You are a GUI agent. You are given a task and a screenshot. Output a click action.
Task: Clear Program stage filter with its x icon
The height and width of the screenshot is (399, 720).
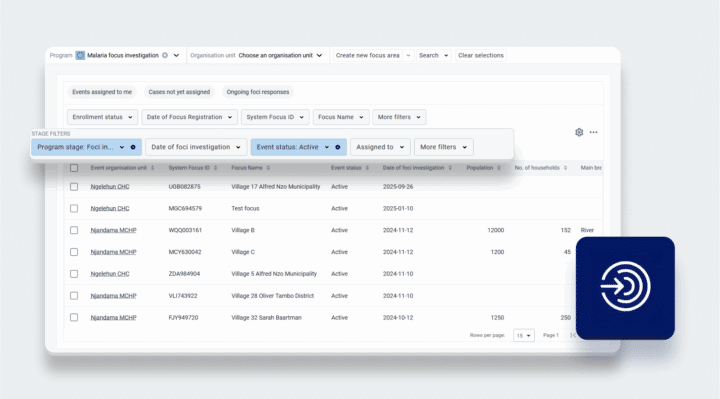click(133, 147)
